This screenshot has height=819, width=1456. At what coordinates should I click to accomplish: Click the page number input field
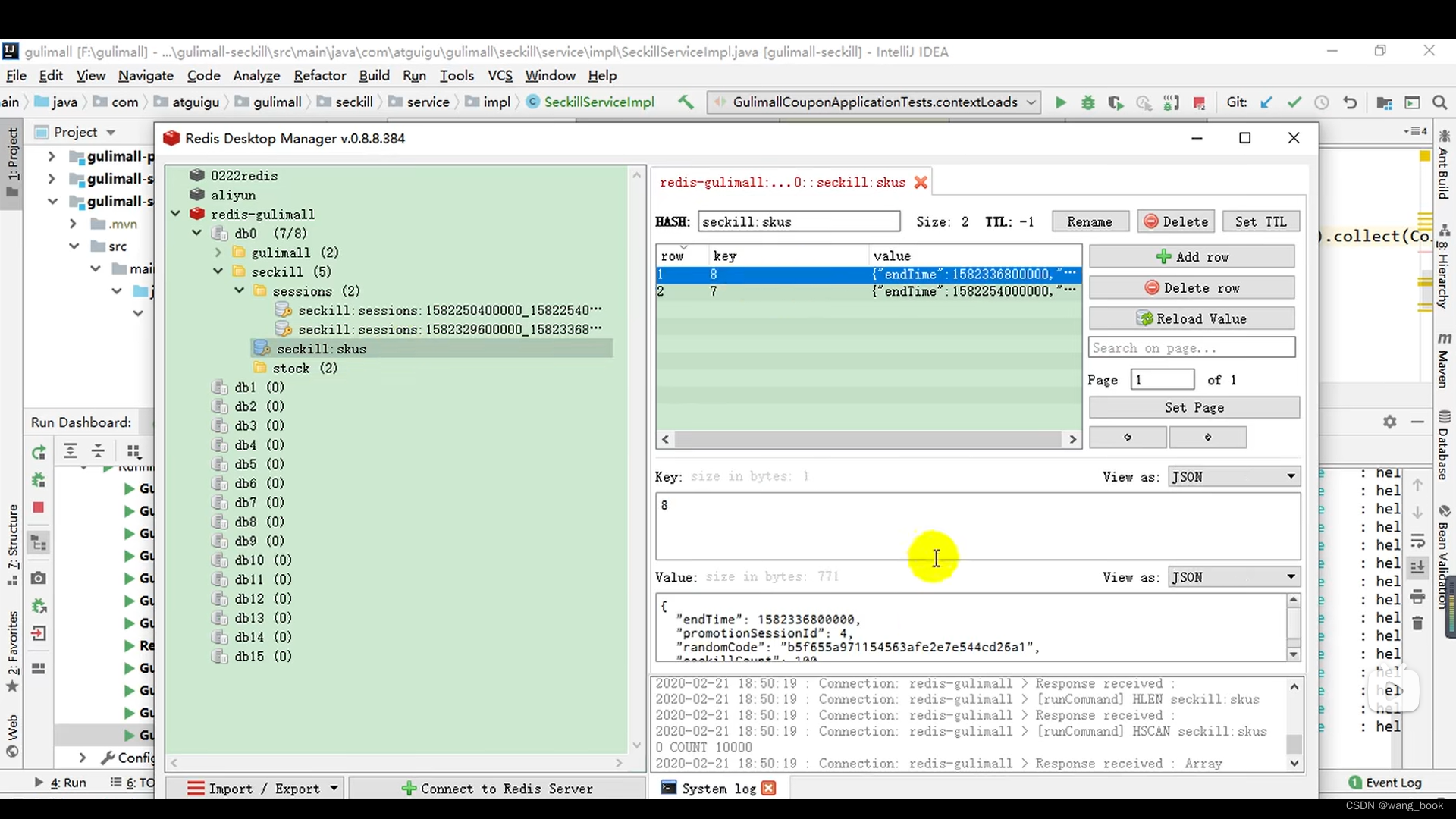point(1162,379)
